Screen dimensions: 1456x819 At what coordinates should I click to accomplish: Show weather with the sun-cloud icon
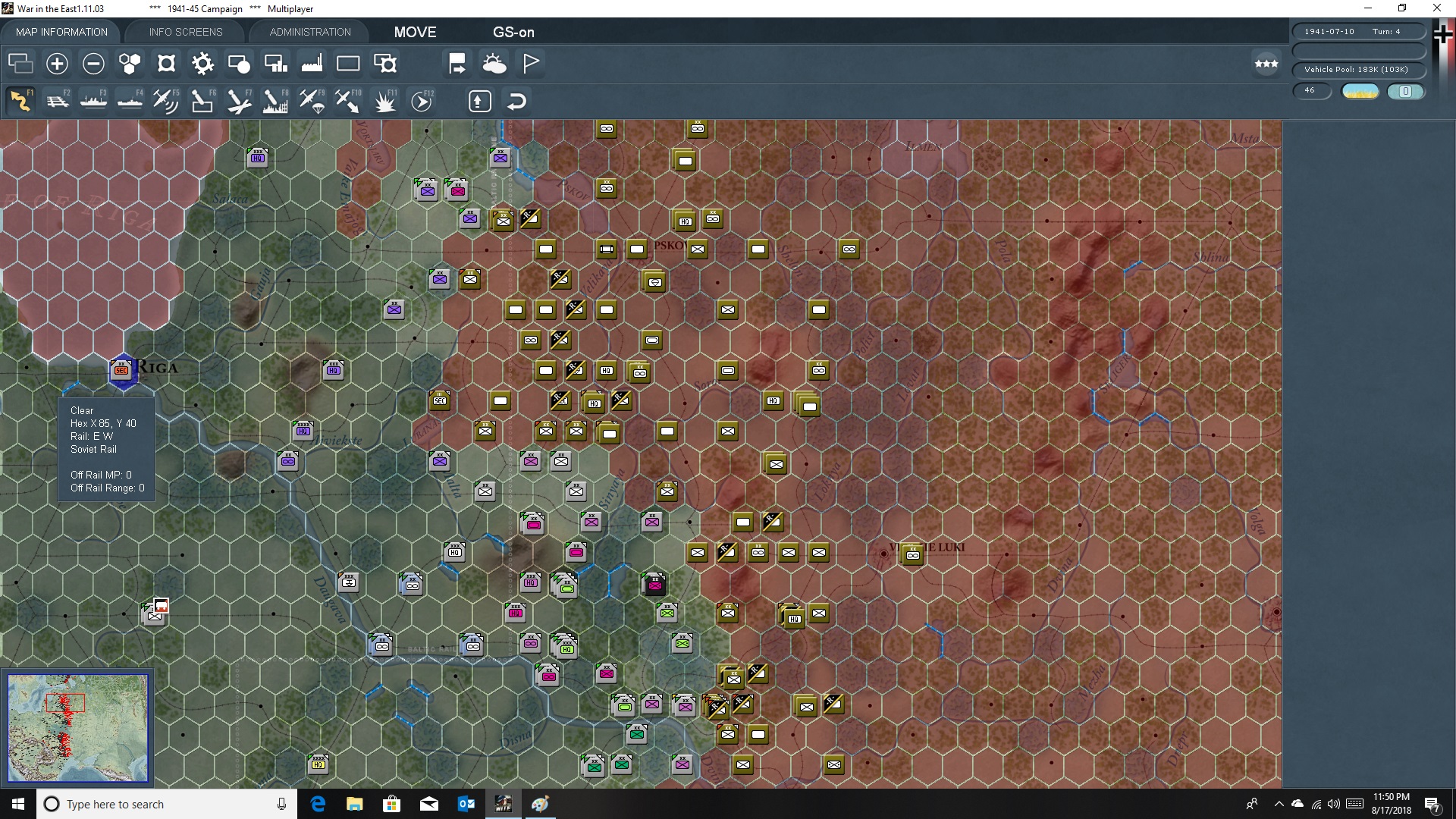494,64
